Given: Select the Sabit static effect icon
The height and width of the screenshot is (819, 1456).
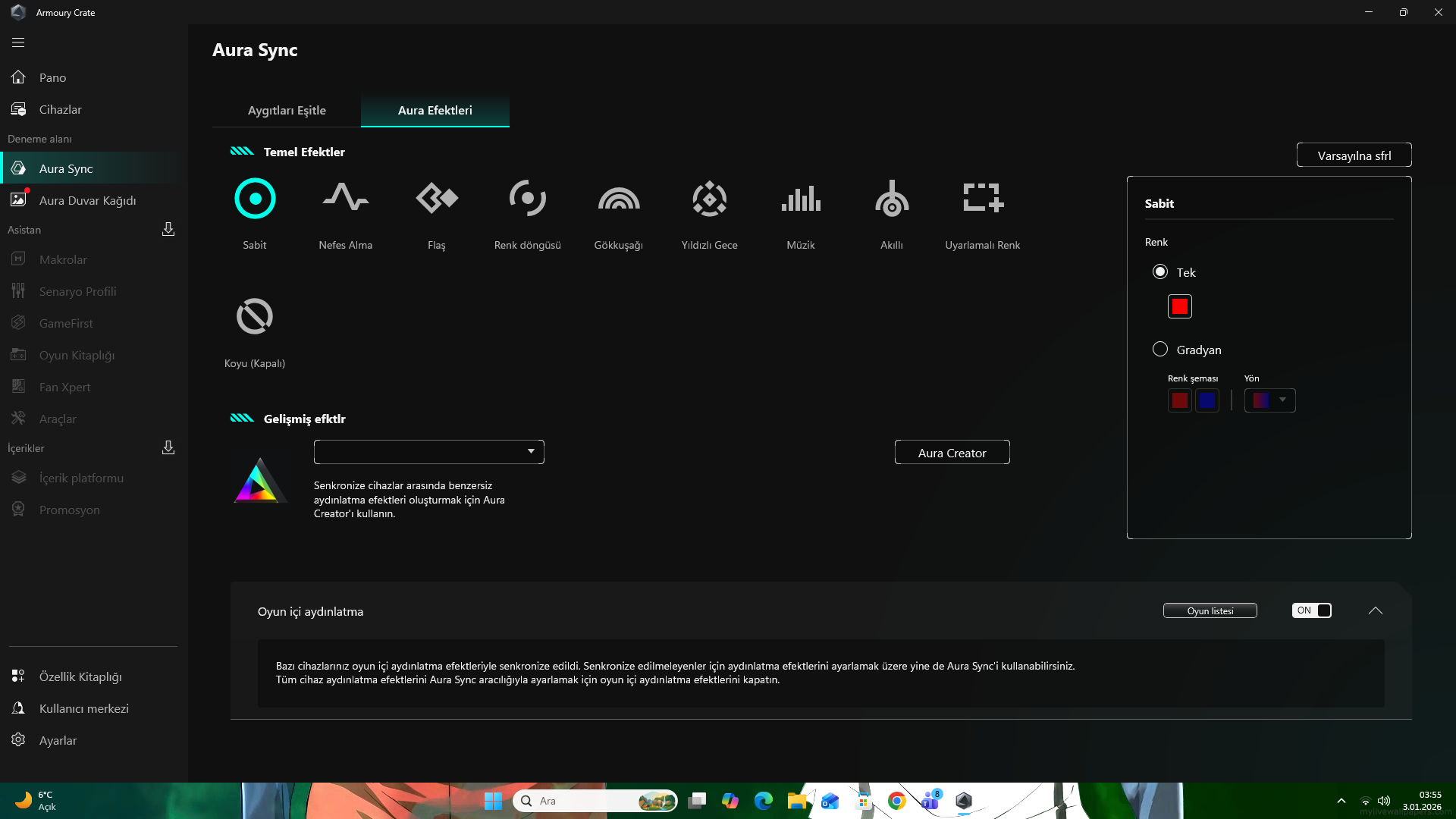Looking at the screenshot, I should [x=255, y=199].
